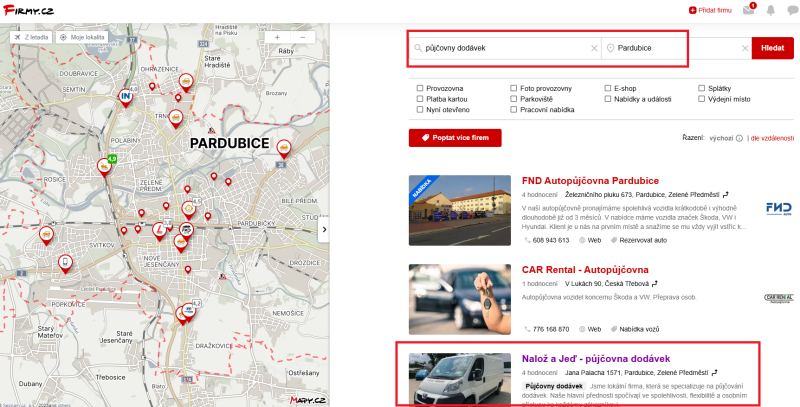Image resolution: width=800 pixels, height=407 pixels.
Task: Switch map to Z letadla aerial view
Action: tap(32, 37)
